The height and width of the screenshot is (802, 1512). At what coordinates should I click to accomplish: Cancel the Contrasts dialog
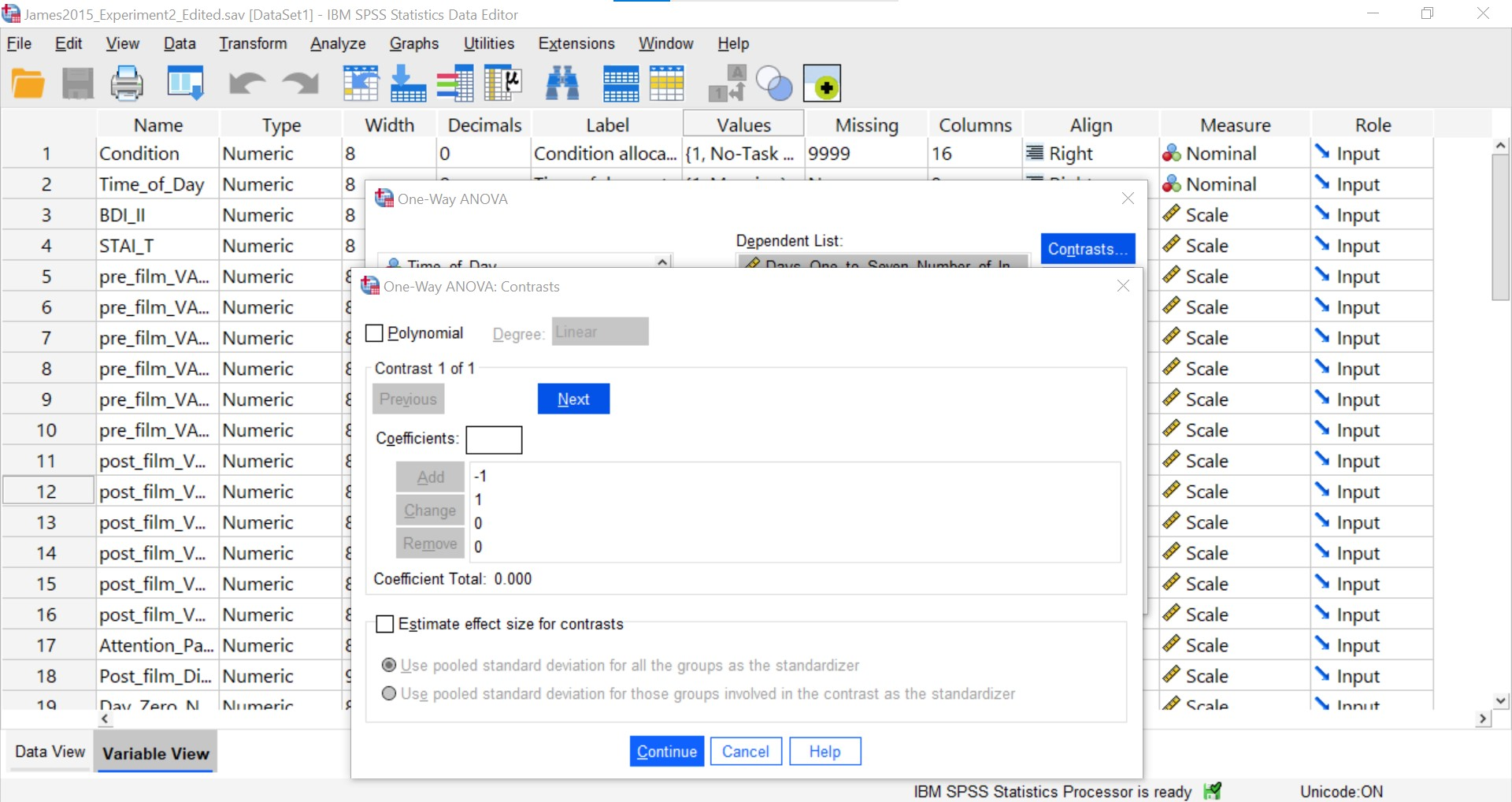[745, 751]
